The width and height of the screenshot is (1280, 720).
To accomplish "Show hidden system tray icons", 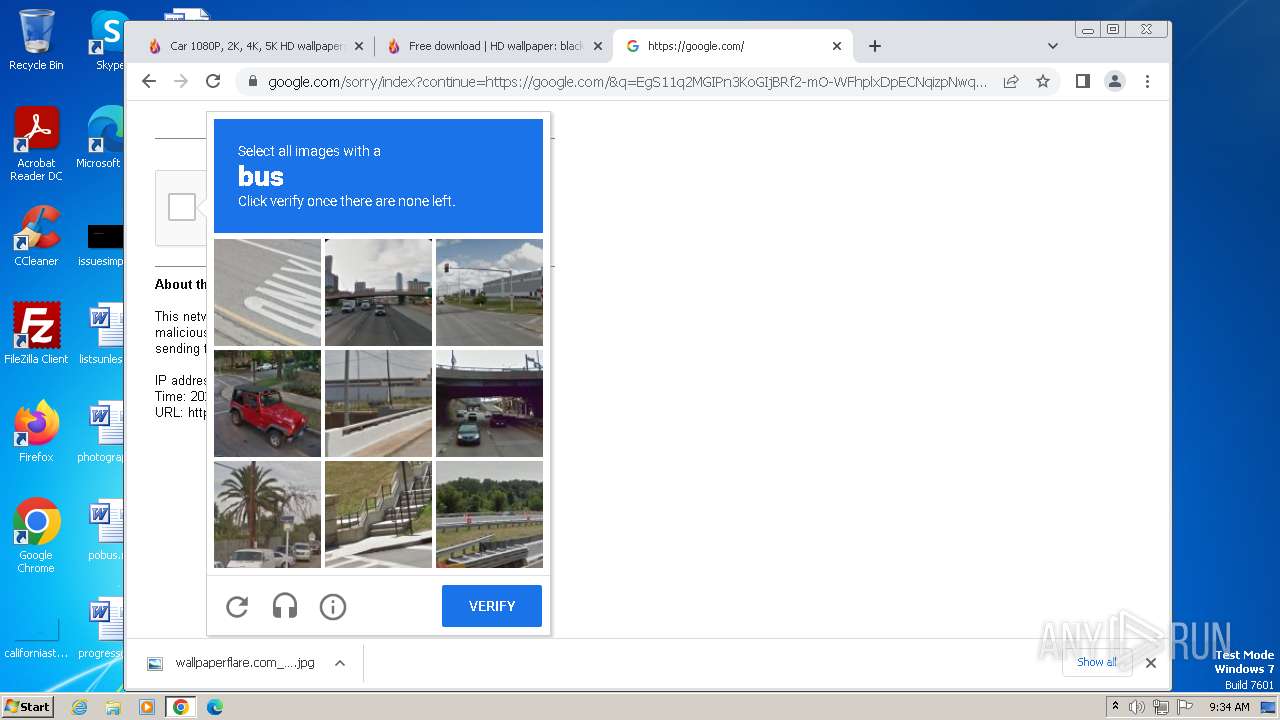I will tap(1116, 707).
